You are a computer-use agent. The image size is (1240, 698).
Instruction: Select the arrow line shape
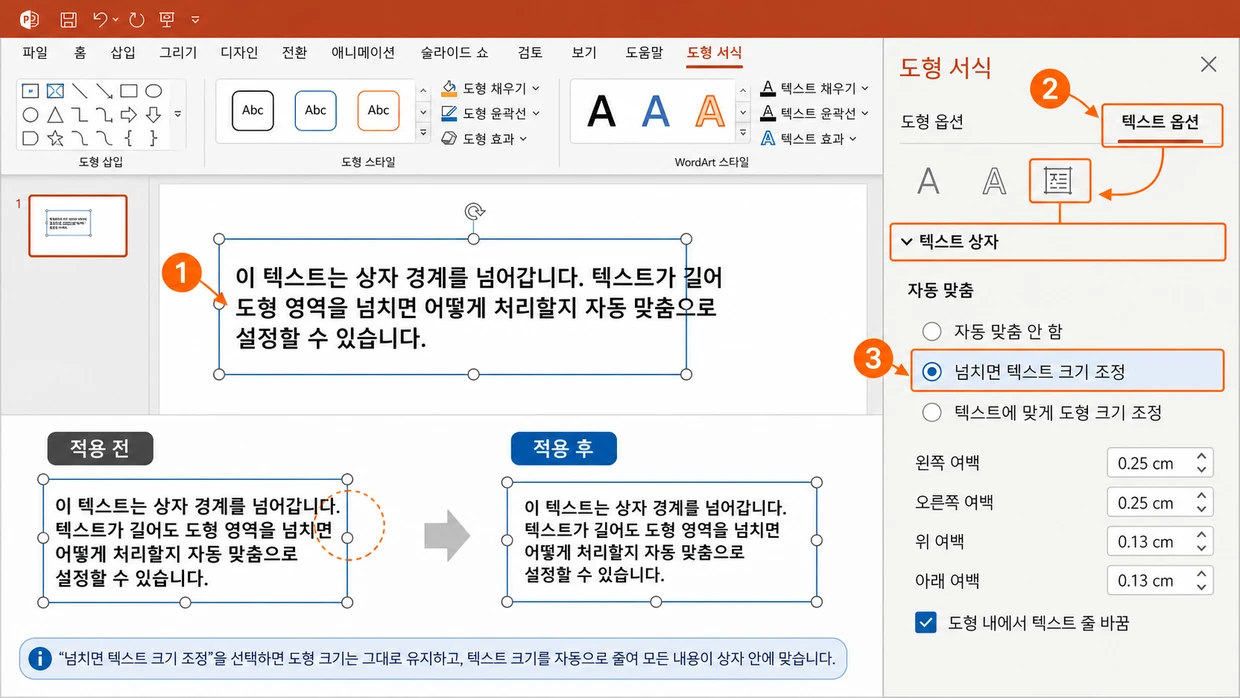[x=104, y=90]
